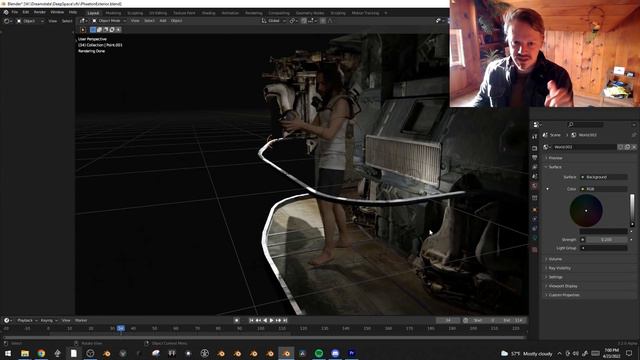Expand the Viewport Display panel
This screenshot has width=640, height=360.
[562, 286]
